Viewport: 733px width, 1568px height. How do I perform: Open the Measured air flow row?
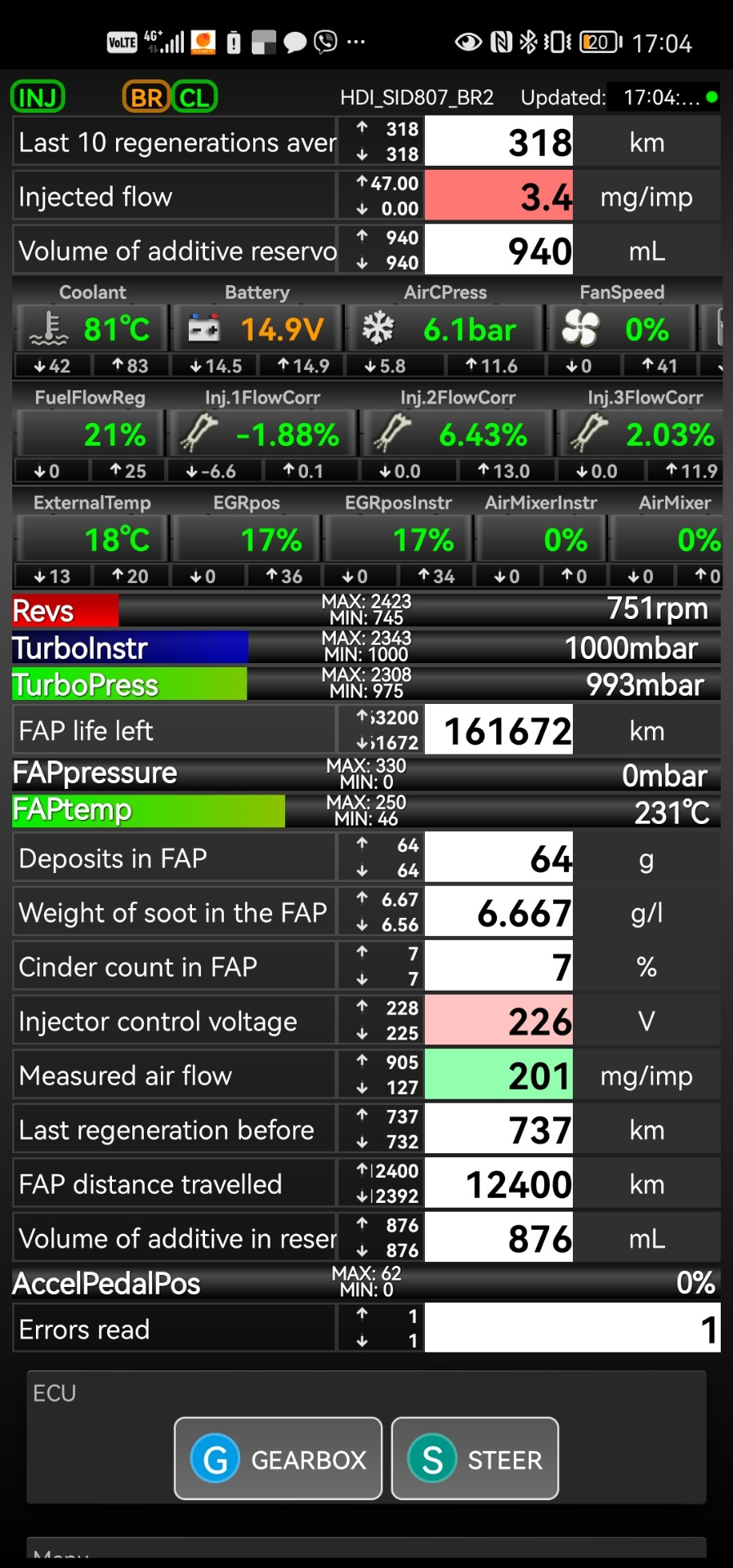coord(366,1076)
